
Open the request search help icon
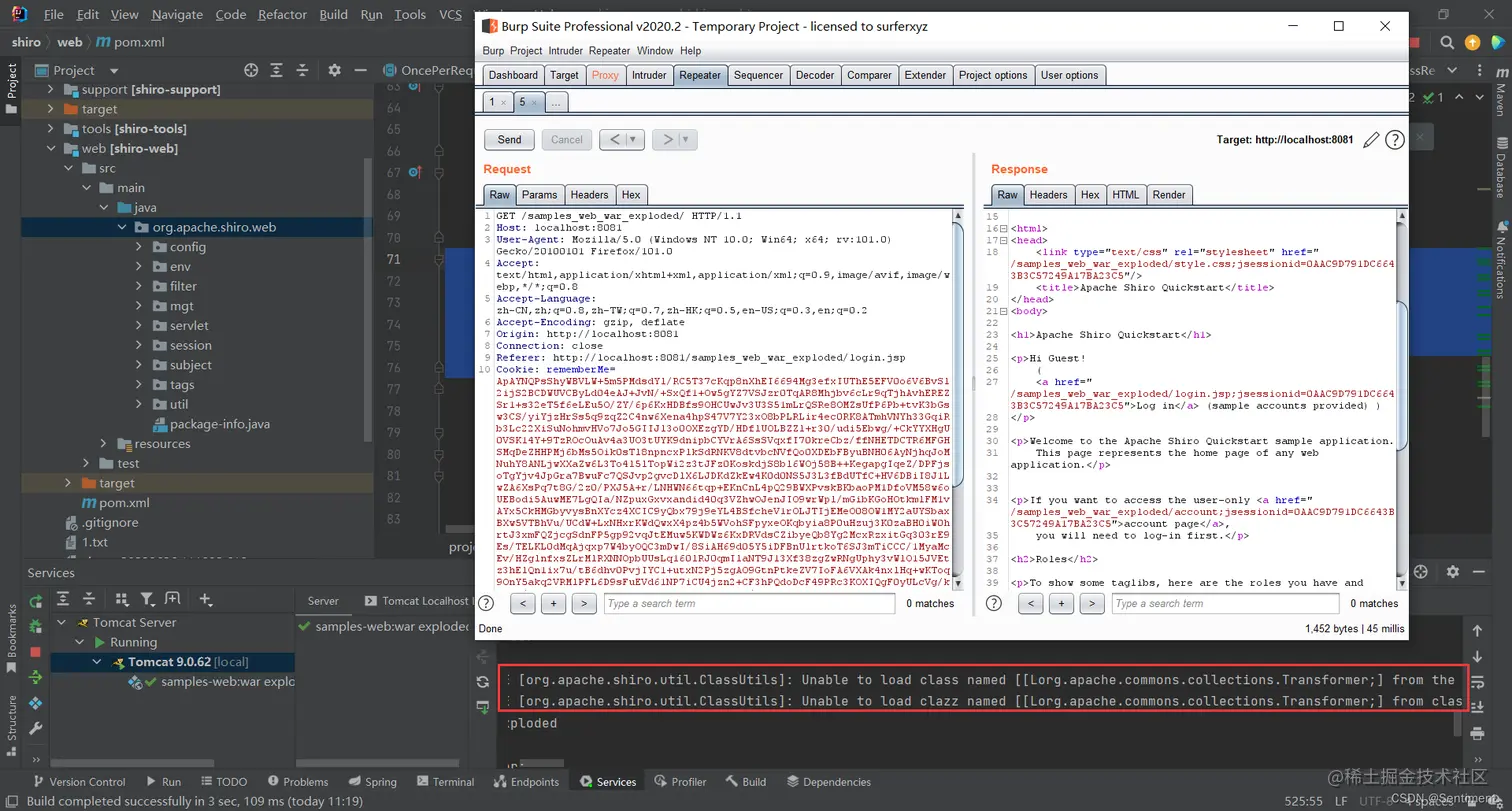click(486, 603)
